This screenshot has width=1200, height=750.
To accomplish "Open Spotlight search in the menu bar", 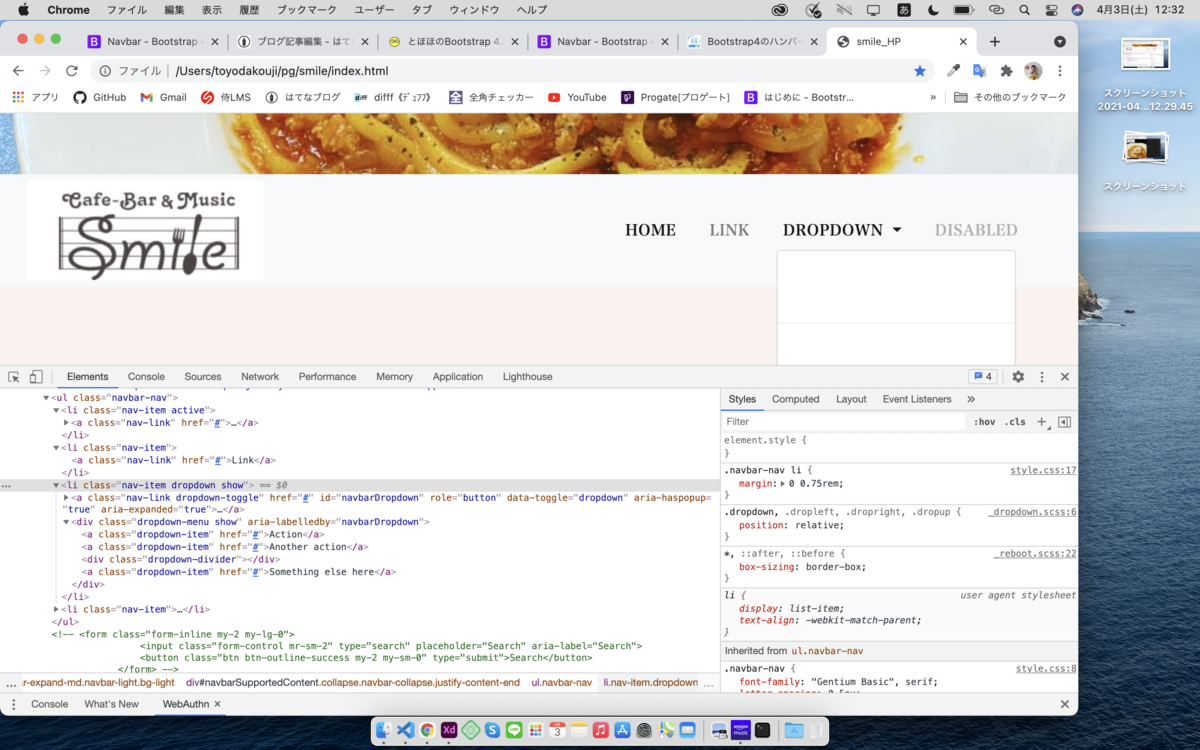I will click(x=1024, y=10).
